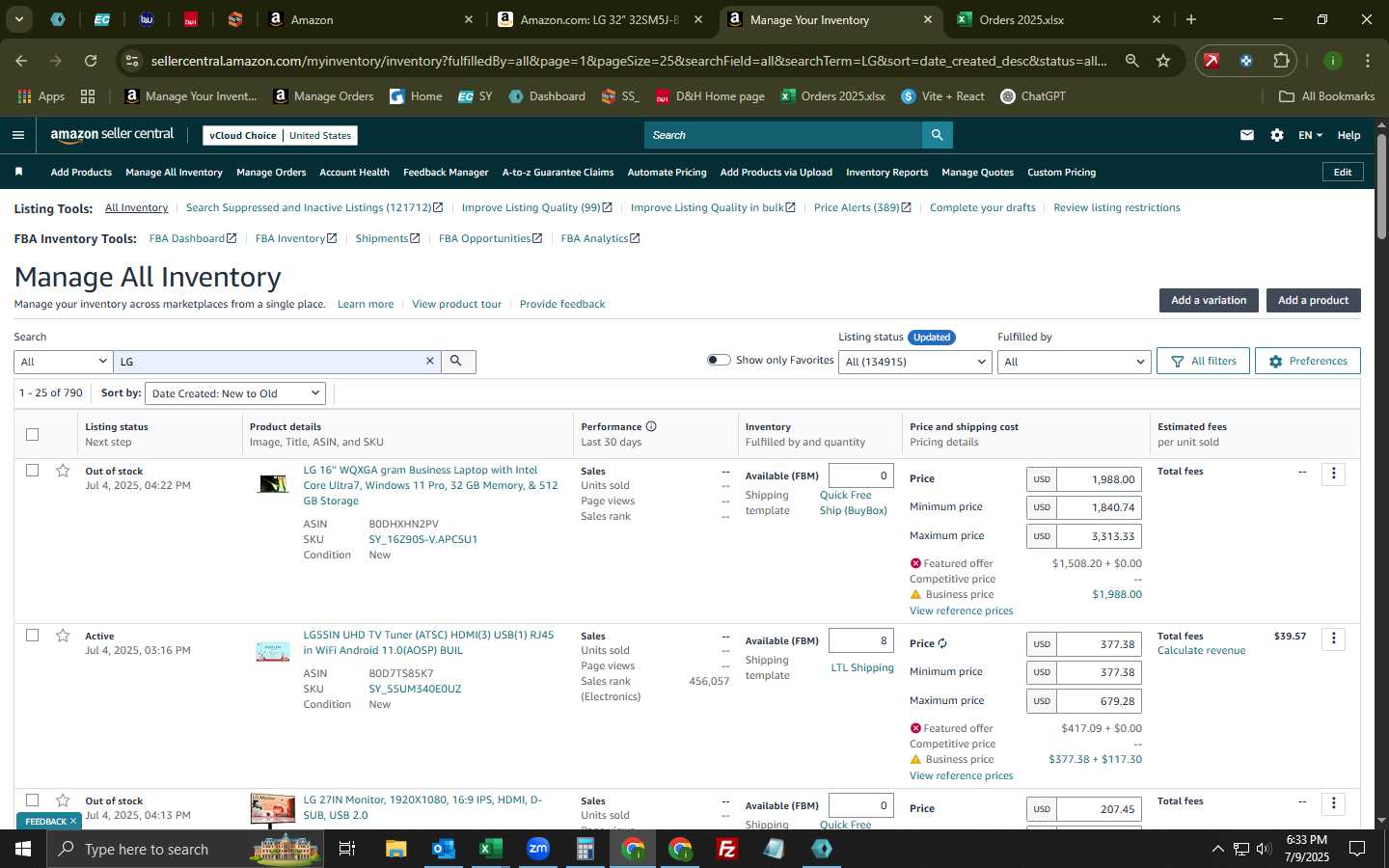Click the LG gram laptop price field 1,988.00
This screenshot has height=868, width=1389.
pyautogui.click(x=1099, y=479)
